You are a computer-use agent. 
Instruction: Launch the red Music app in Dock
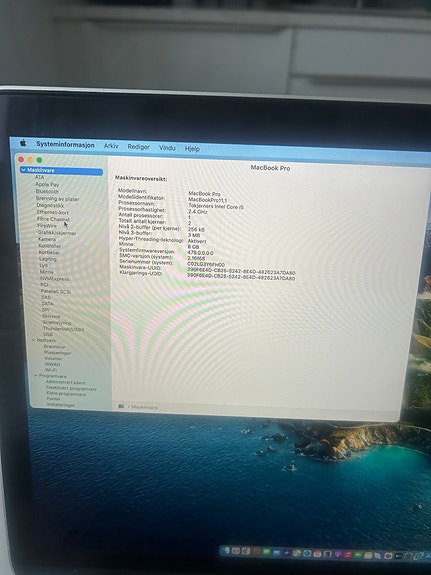pos(348,555)
